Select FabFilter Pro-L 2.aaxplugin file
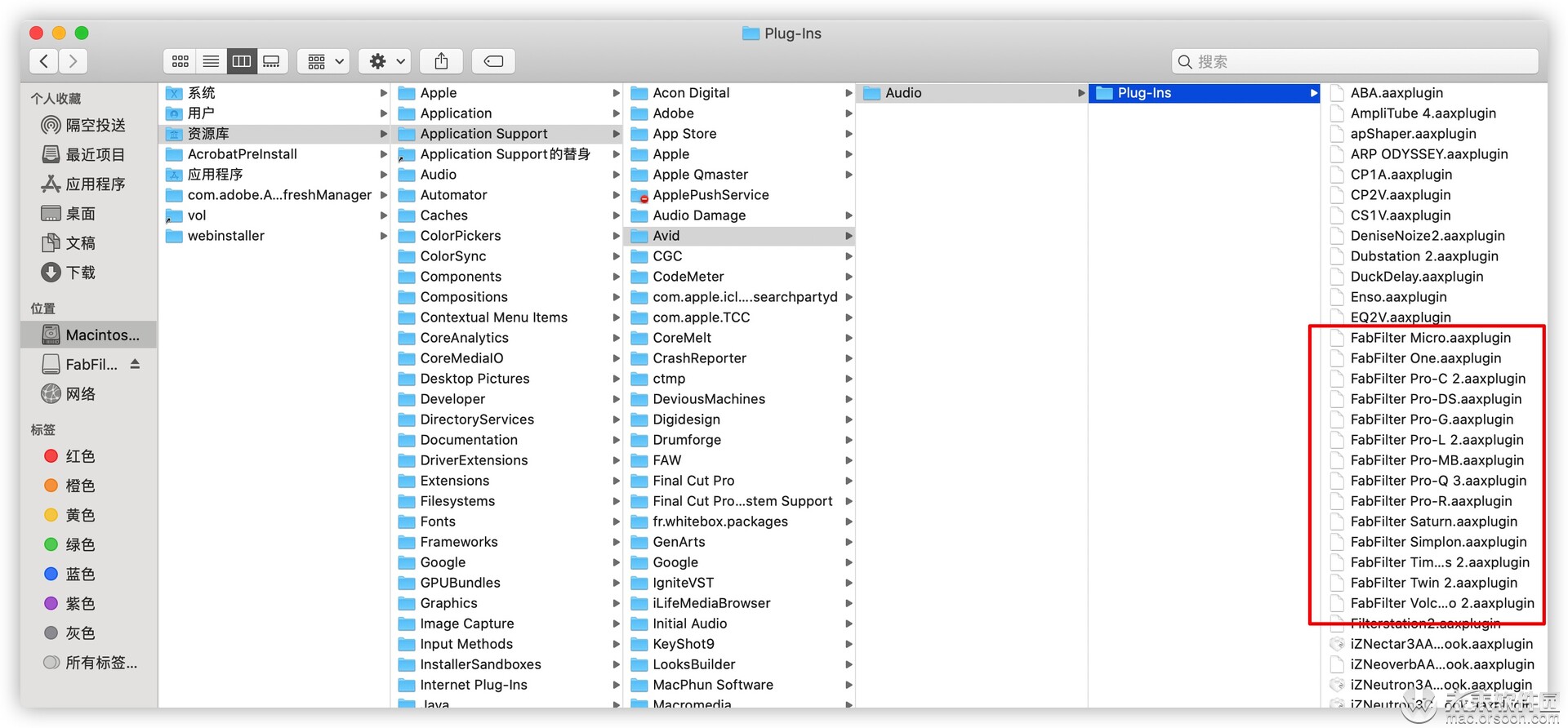The width and height of the screenshot is (1568, 728). (1433, 440)
